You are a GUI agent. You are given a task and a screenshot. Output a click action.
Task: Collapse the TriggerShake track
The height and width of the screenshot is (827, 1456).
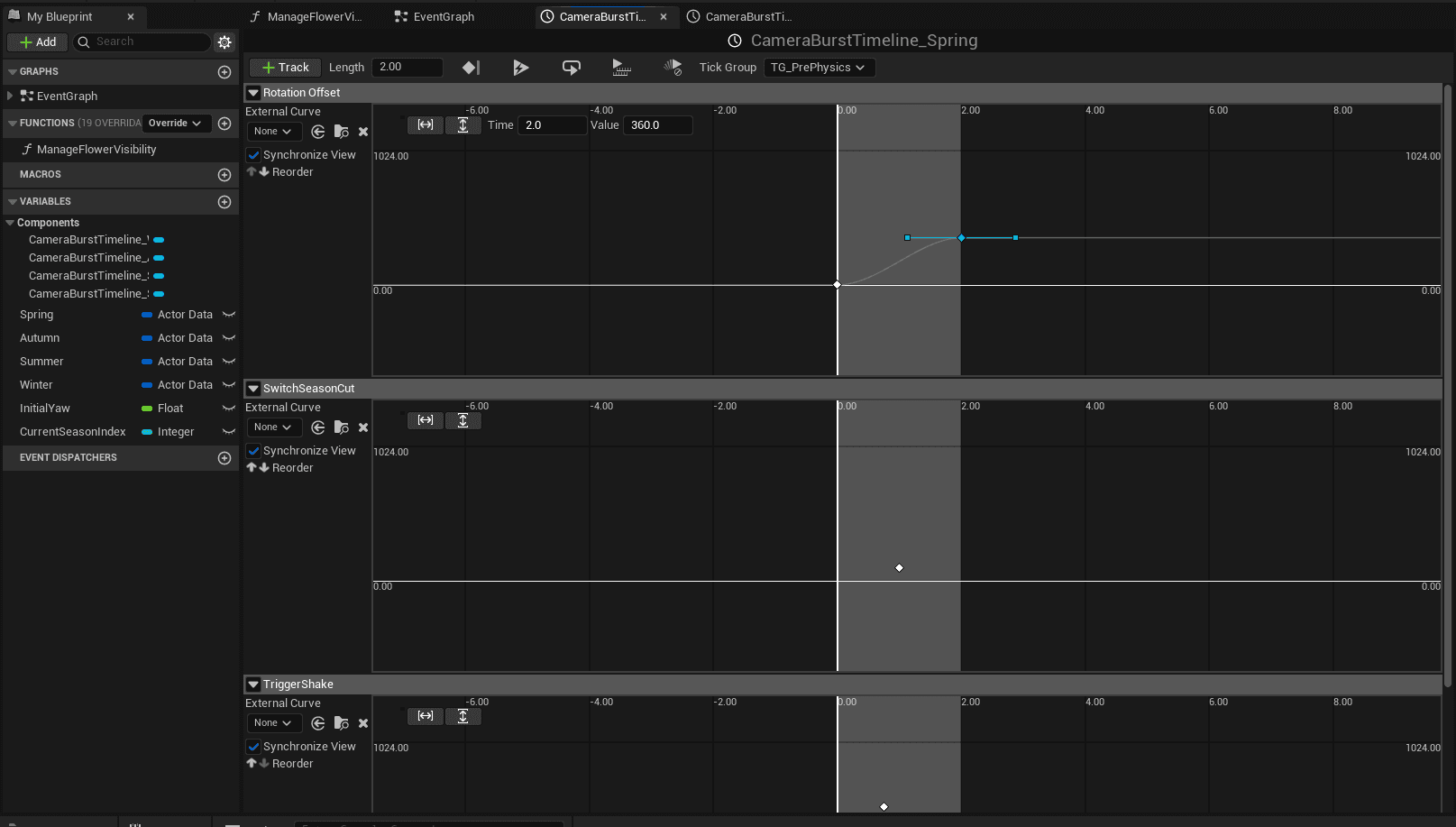click(x=253, y=685)
